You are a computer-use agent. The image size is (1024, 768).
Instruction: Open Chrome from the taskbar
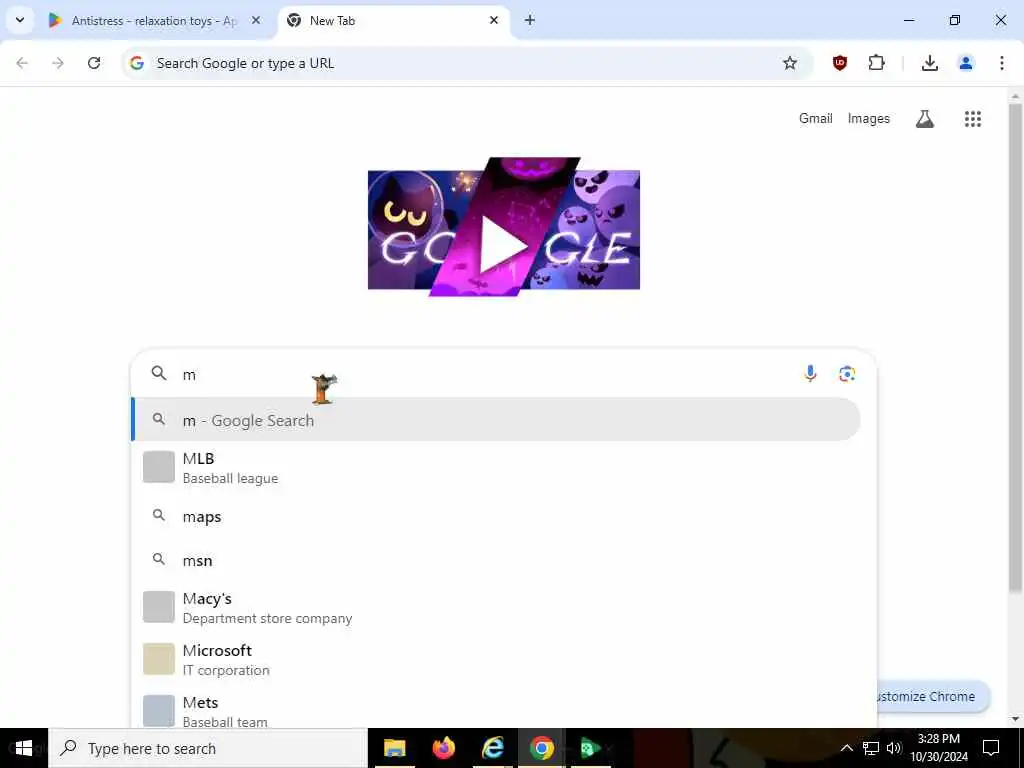(x=541, y=748)
